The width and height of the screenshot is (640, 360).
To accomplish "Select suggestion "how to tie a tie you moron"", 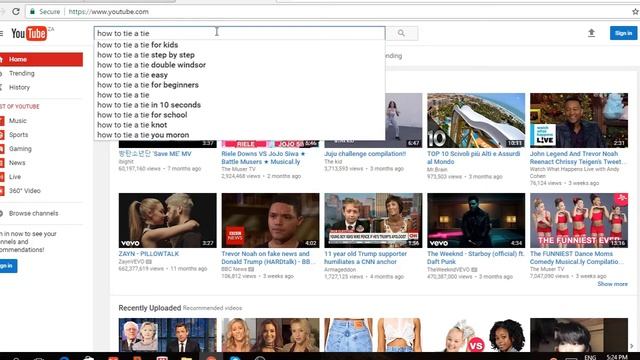I will (239, 135).
